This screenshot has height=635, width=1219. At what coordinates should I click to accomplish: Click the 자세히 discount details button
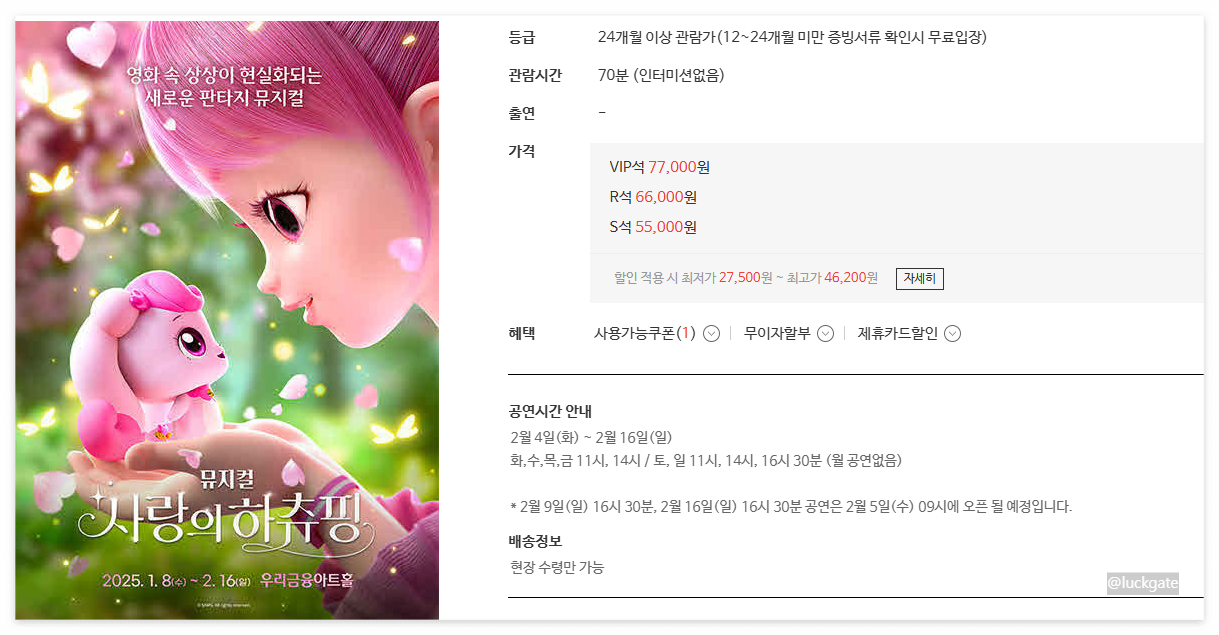click(x=919, y=278)
